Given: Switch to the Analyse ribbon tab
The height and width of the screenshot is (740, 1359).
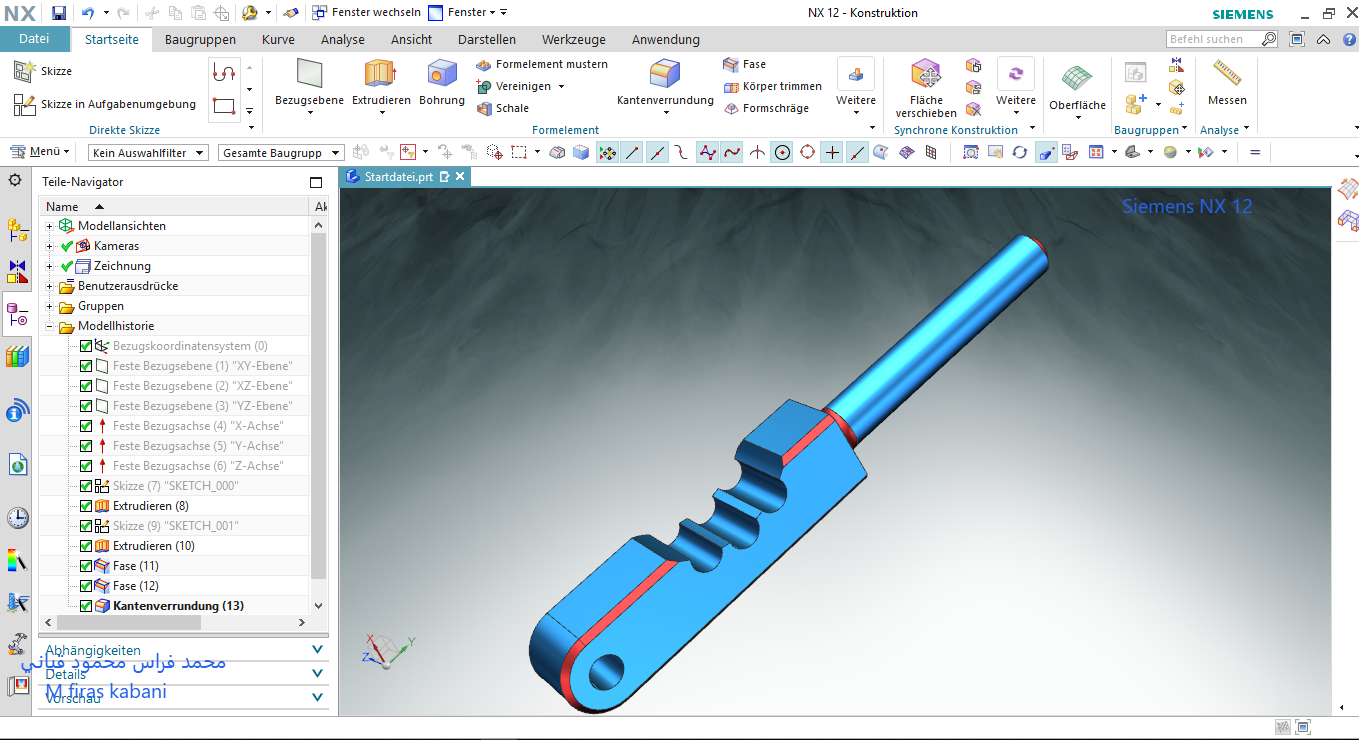Looking at the screenshot, I should (343, 40).
